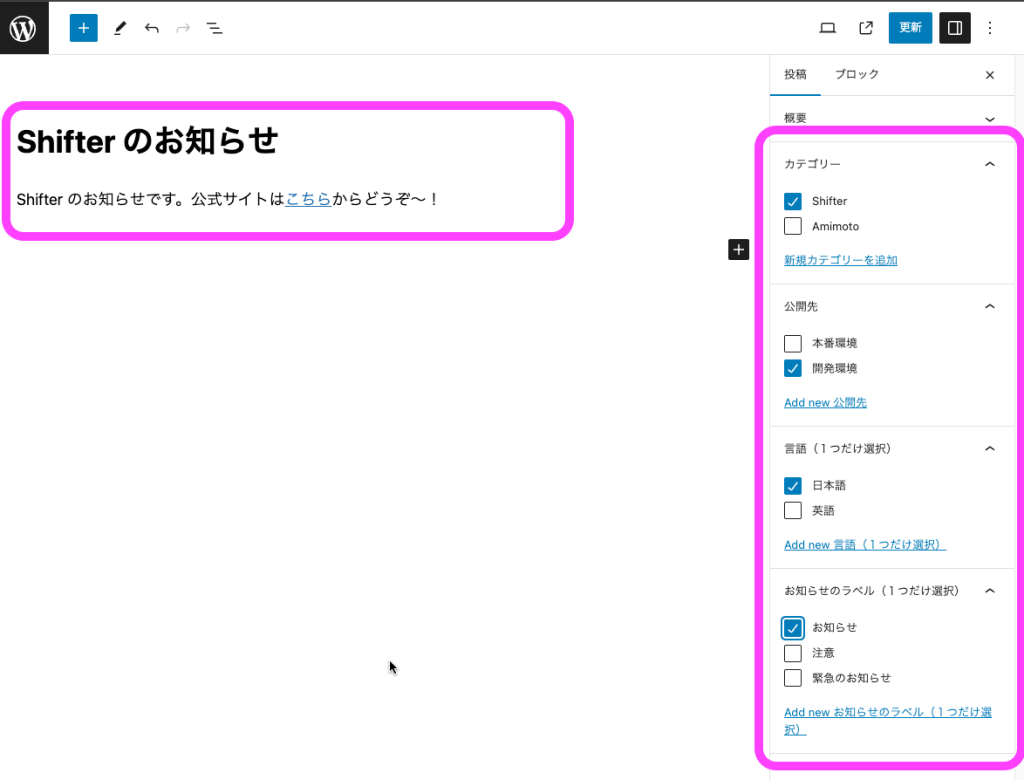Click the post title Shifter のお知らせ
The image size is (1024, 780).
pyautogui.click(x=148, y=141)
